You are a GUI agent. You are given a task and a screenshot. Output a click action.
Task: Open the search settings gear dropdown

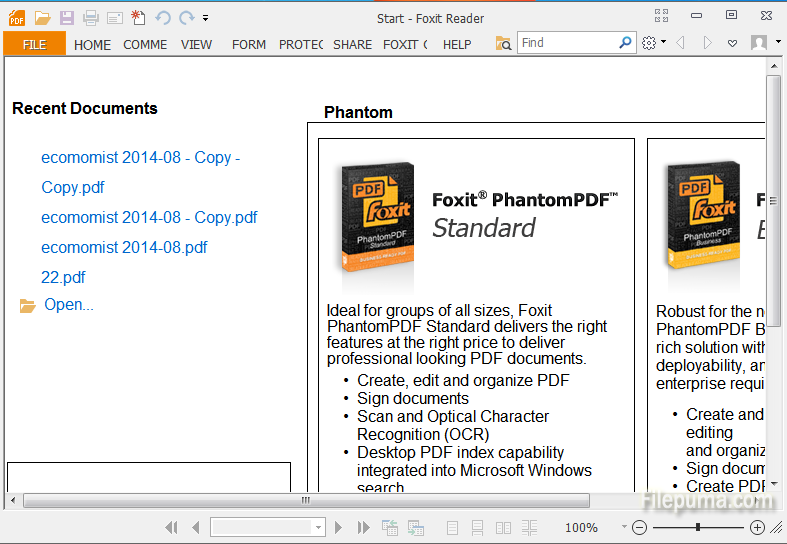click(x=653, y=43)
